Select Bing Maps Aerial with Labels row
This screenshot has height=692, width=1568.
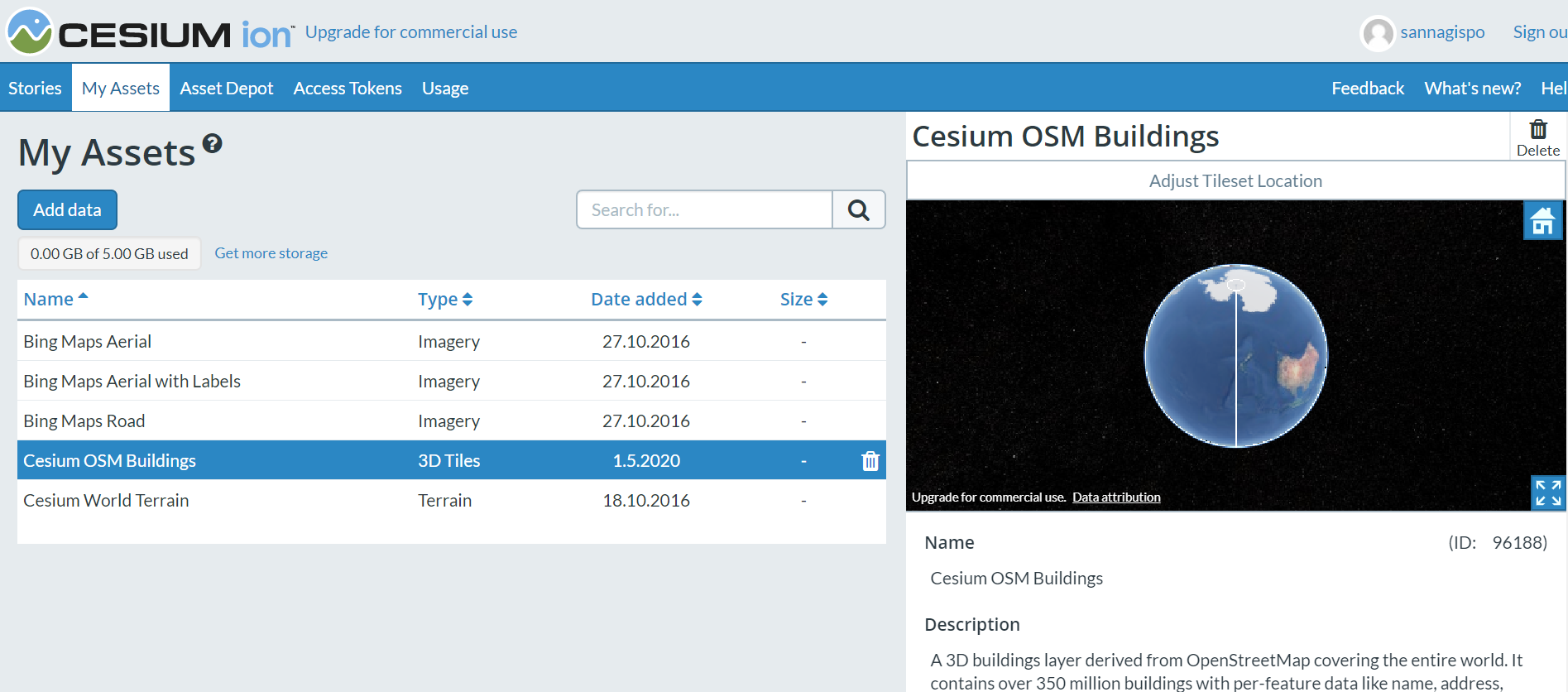452,381
